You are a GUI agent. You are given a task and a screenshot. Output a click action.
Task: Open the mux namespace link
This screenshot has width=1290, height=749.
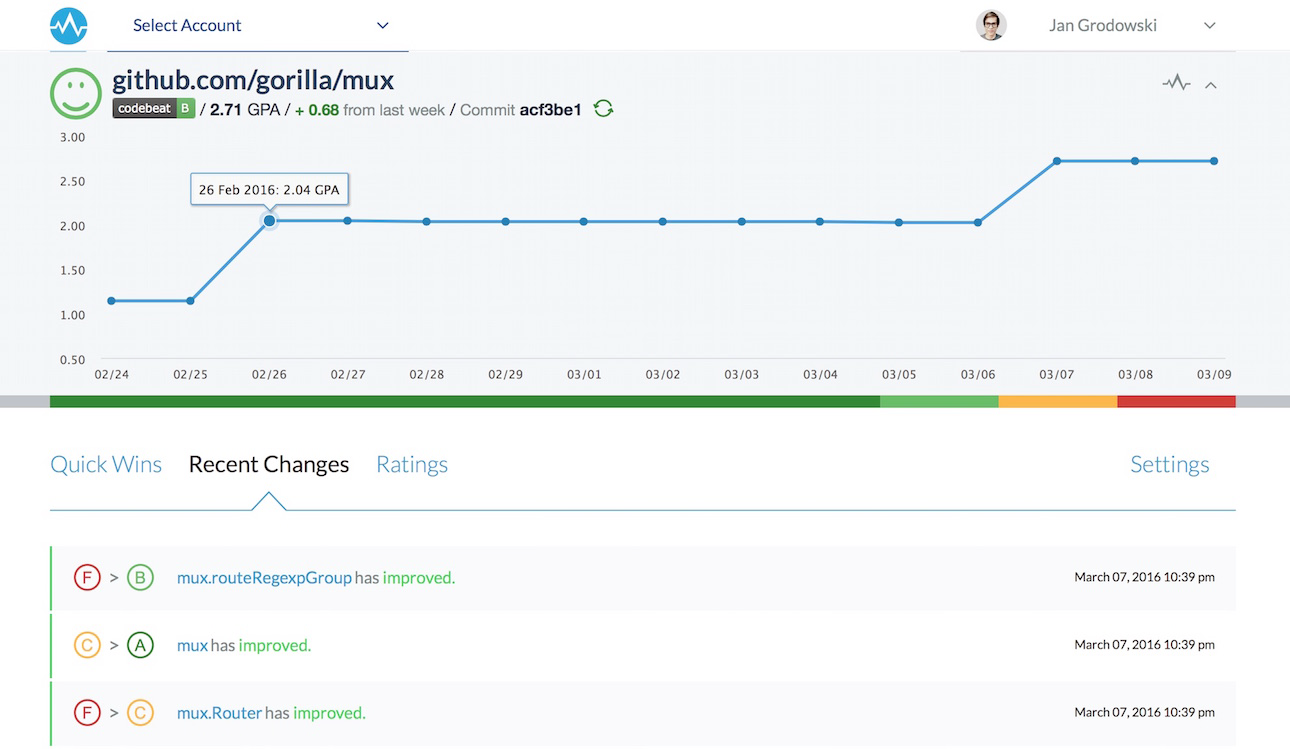tap(192, 646)
